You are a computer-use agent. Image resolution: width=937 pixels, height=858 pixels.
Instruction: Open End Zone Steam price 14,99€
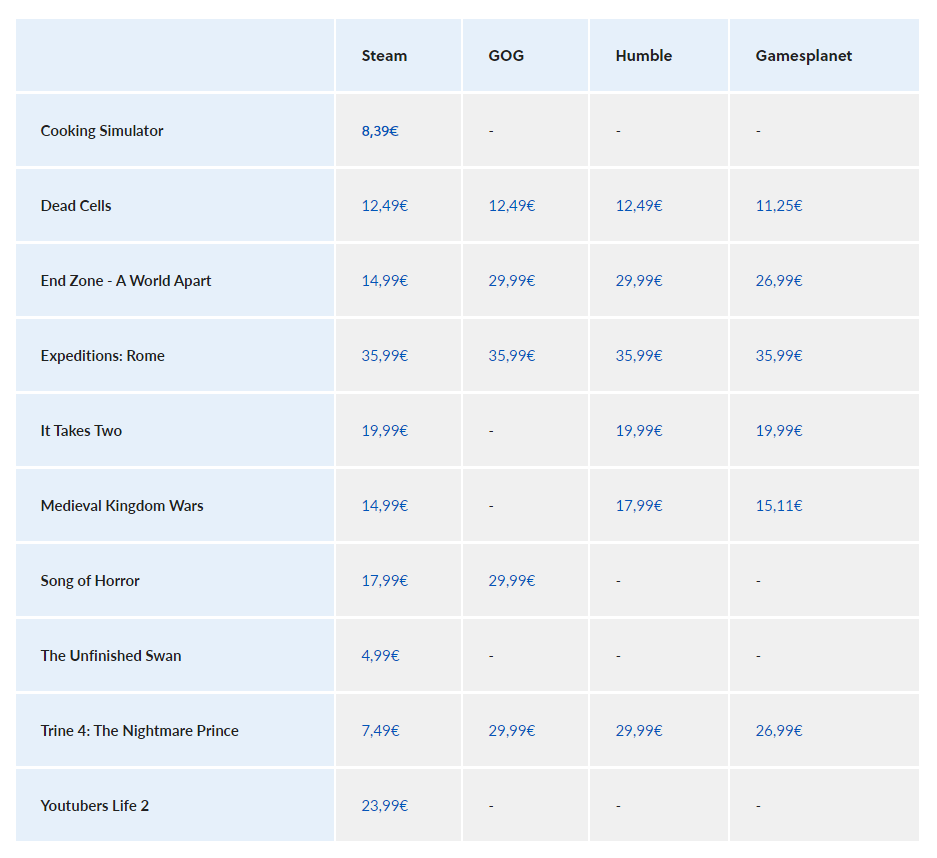[x=384, y=281]
